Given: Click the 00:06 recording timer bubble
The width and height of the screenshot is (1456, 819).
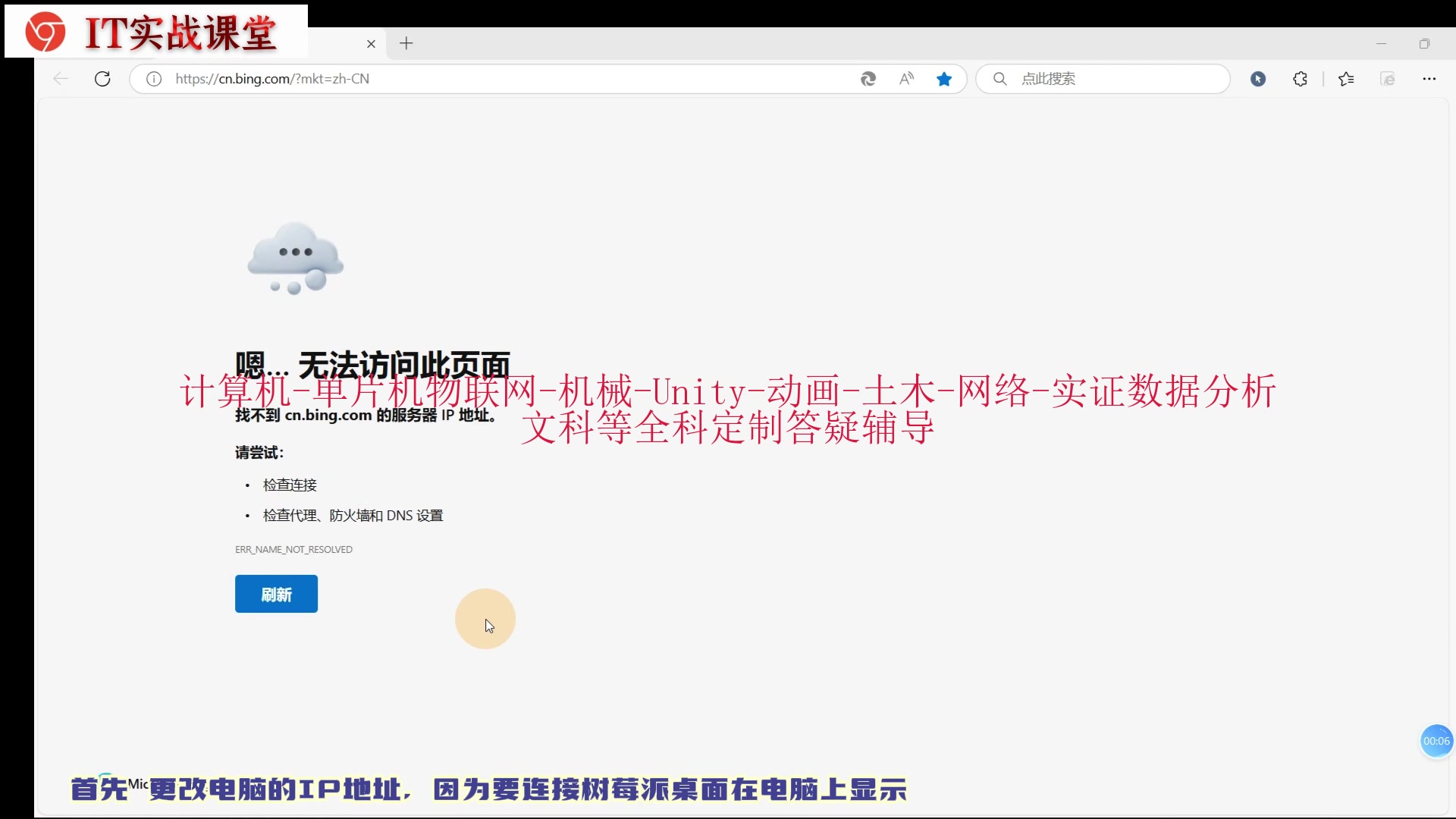Looking at the screenshot, I should point(1436,741).
